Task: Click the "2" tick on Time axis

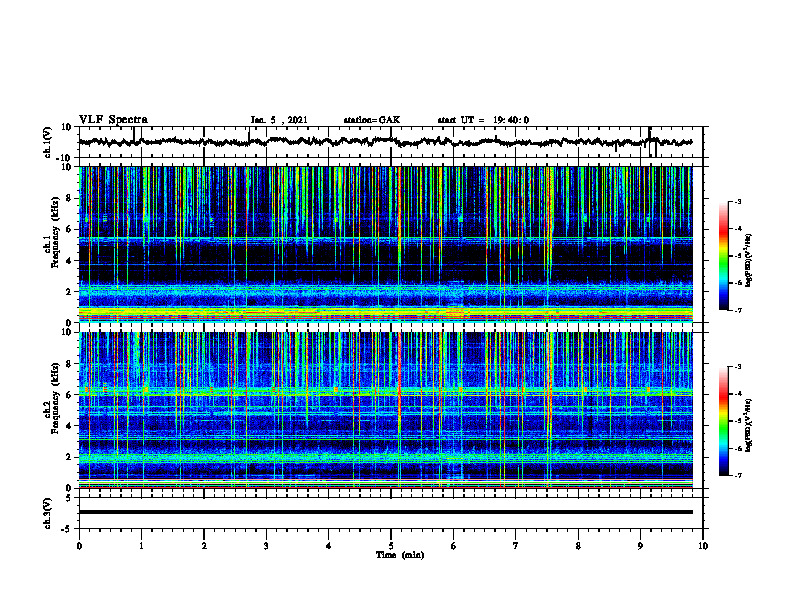Action: (204, 546)
